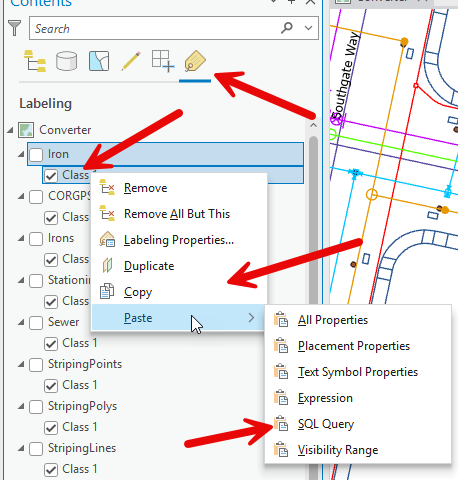Click the search magnifier icon
The image size is (458, 480).
pyautogui.click(x=286, y=28)
